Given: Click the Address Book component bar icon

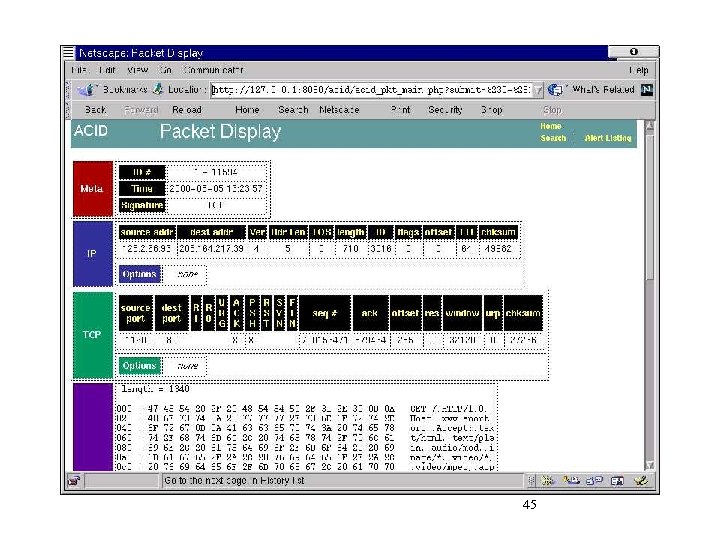Looking at the screenshot, I should [617, 481].
